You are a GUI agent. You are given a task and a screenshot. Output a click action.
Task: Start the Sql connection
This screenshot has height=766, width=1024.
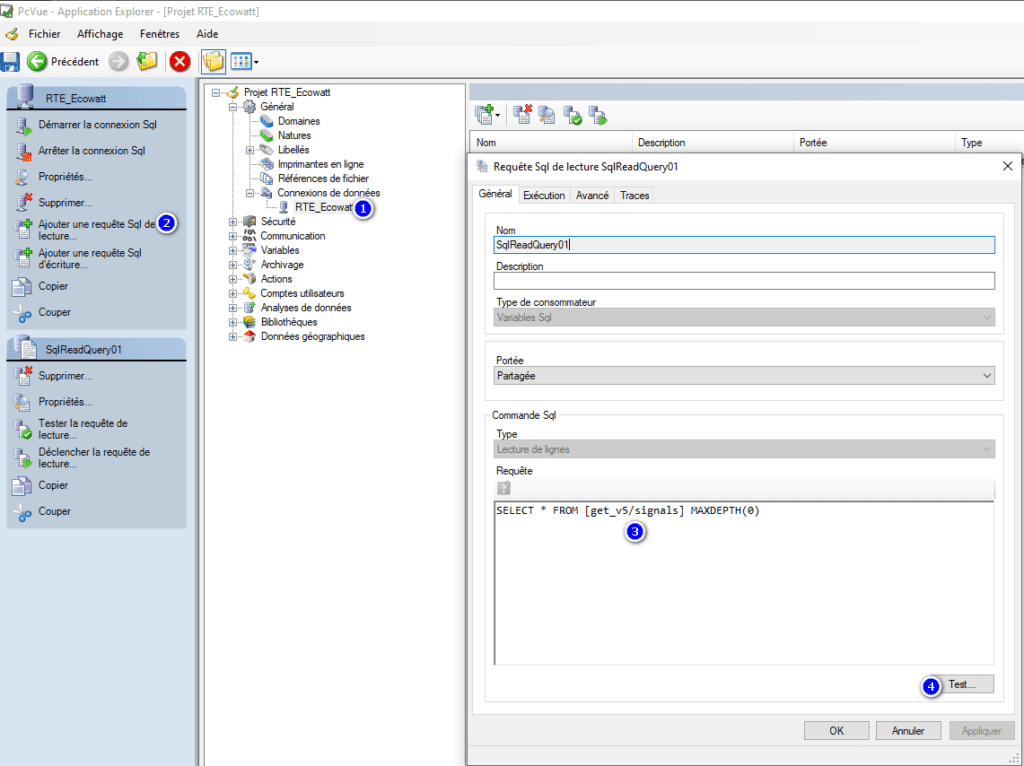pyautogui.click(x=97, y=125)
